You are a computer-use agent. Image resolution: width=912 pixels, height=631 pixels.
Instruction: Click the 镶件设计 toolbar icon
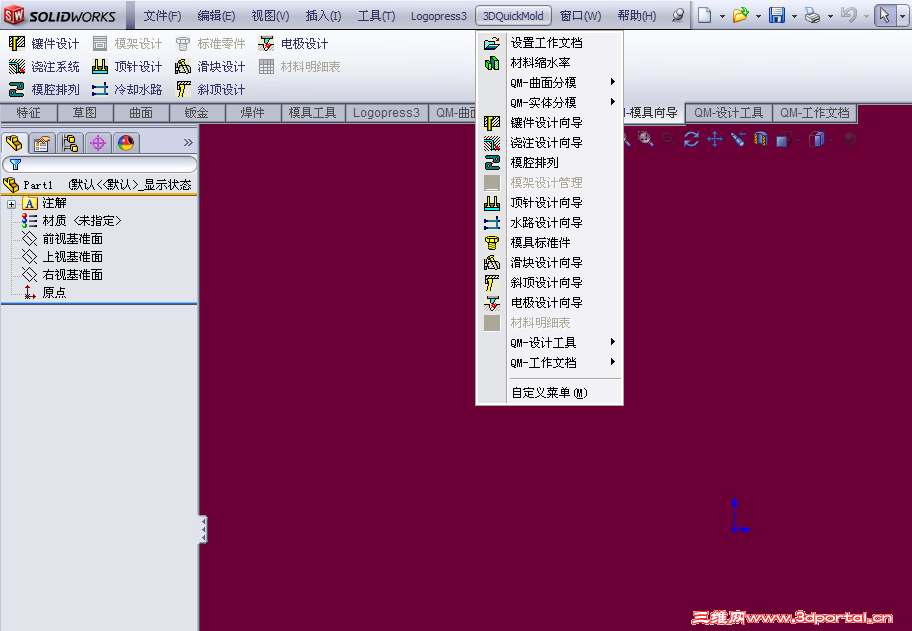pyautogui.click(x=17, y=43)
